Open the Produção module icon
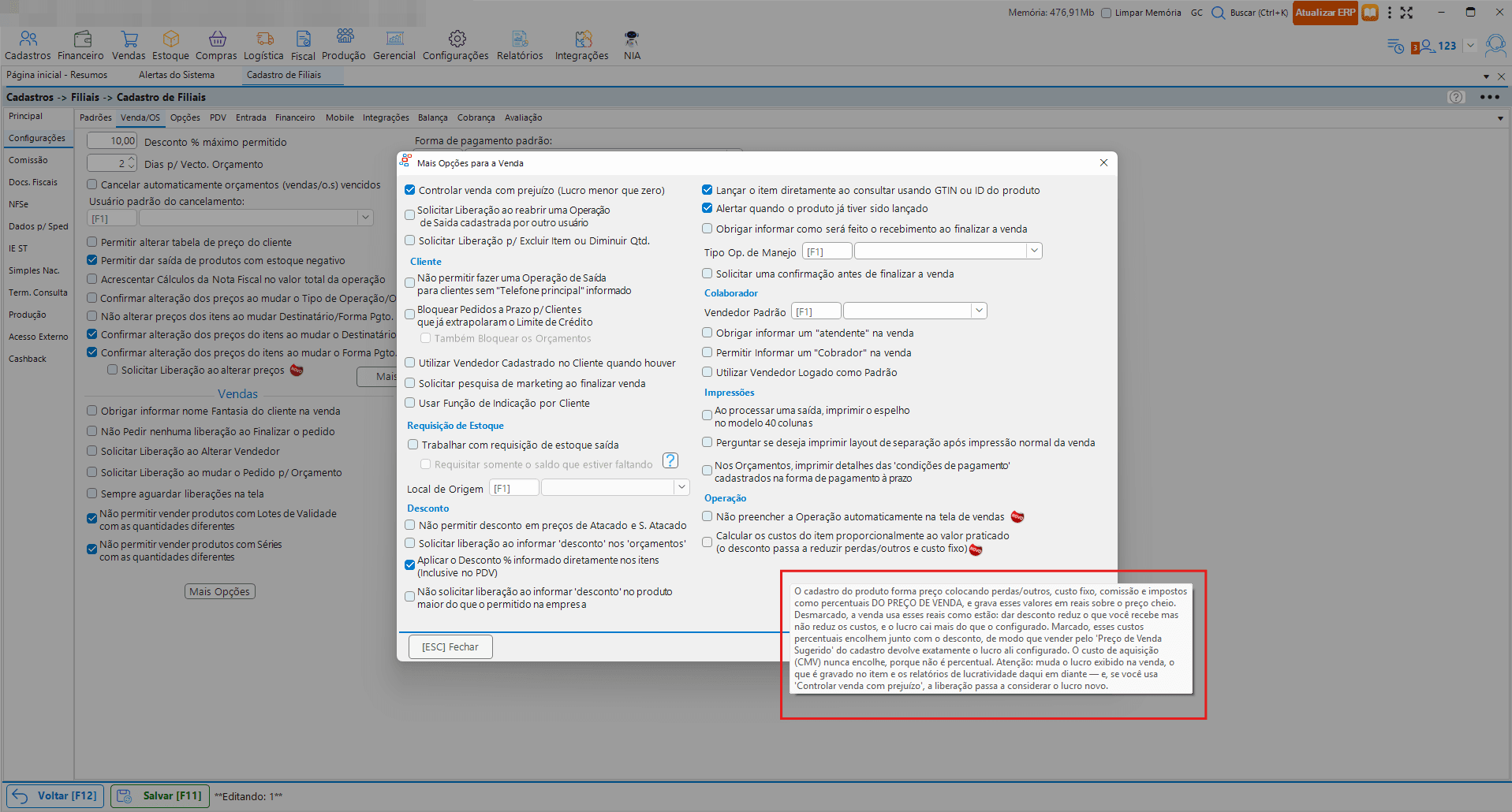The image size is (1512, 812). (345, 37)
